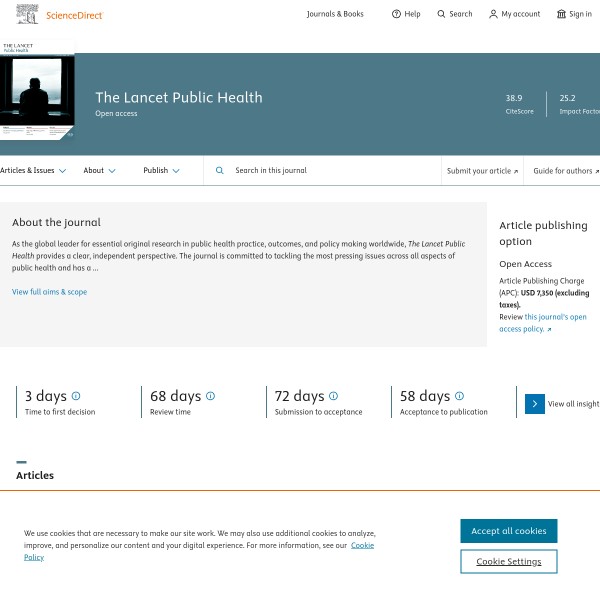
Task: Click the Search in this journal field
Action: [x=320, y=171]
